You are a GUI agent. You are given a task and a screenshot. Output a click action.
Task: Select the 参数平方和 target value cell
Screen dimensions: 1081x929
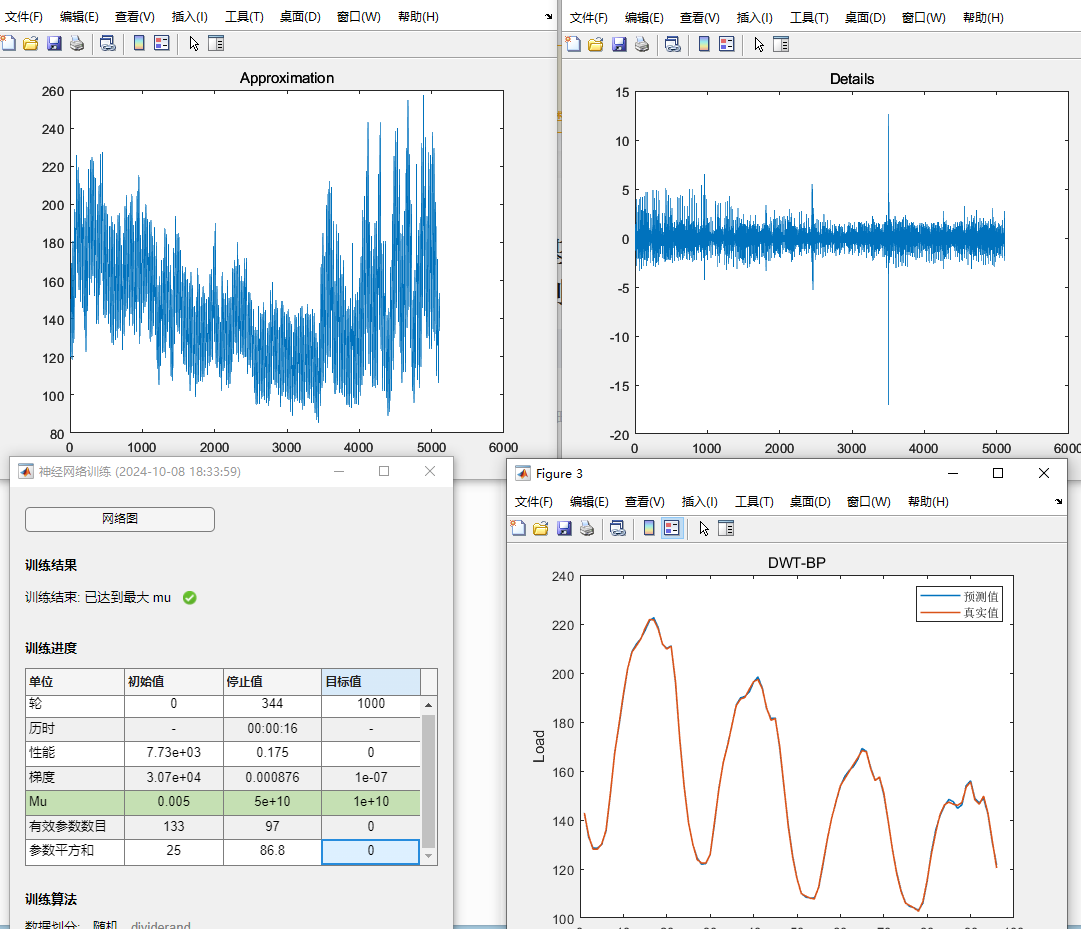pyautogui.click(x=371, y=851)
